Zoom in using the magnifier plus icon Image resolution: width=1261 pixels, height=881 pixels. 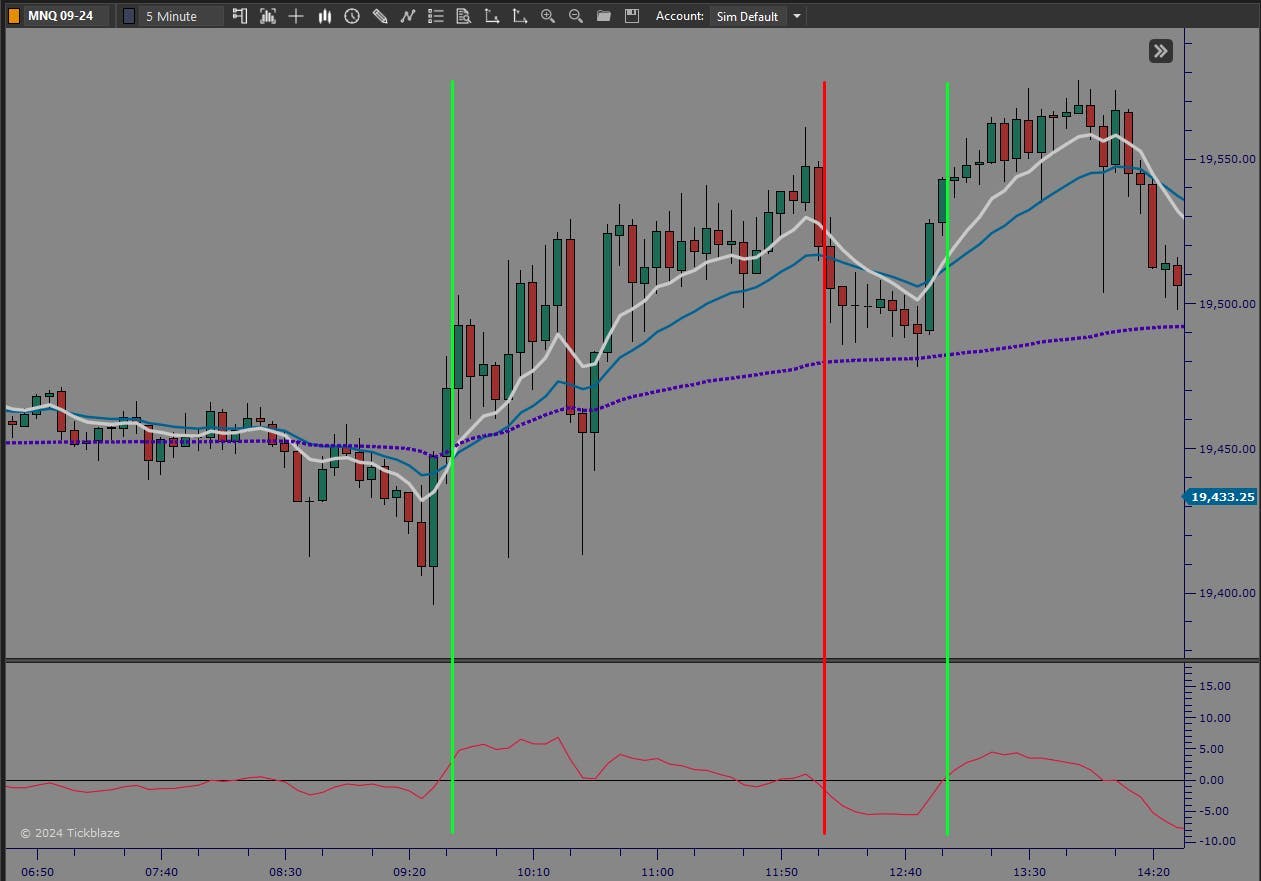click(x=547, y=16)
